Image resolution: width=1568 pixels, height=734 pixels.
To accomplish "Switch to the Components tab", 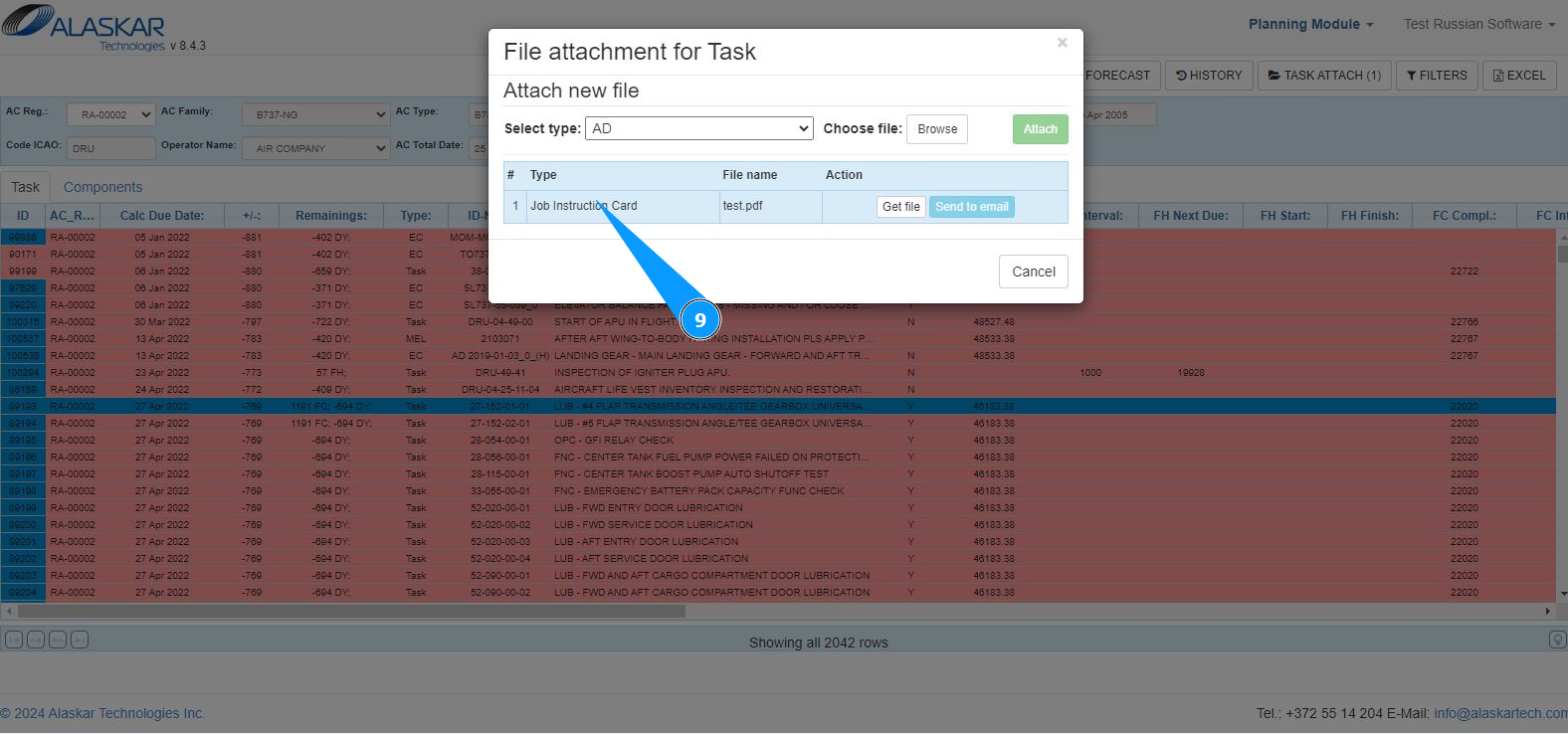I will (x=102, y=187).
